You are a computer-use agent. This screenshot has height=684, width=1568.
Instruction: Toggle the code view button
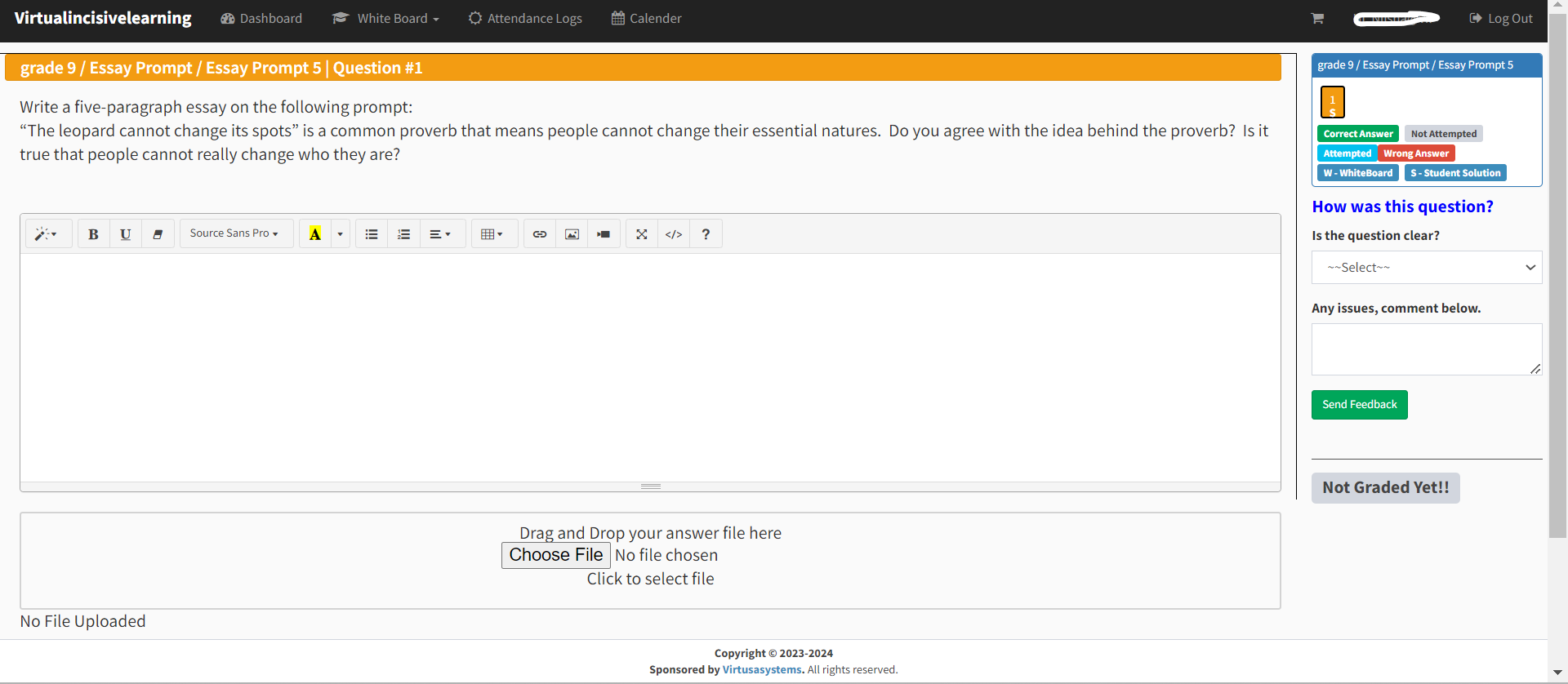(674, 234)
